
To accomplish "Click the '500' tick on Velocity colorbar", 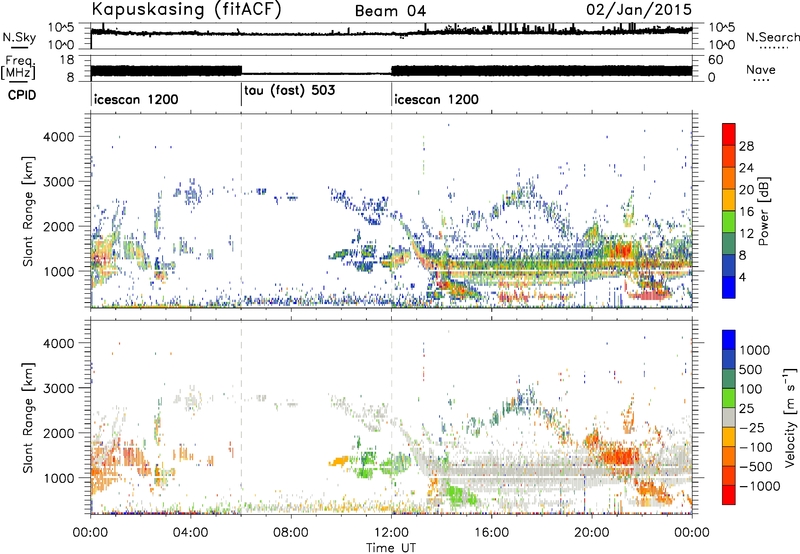I will [x=751, y=369].
